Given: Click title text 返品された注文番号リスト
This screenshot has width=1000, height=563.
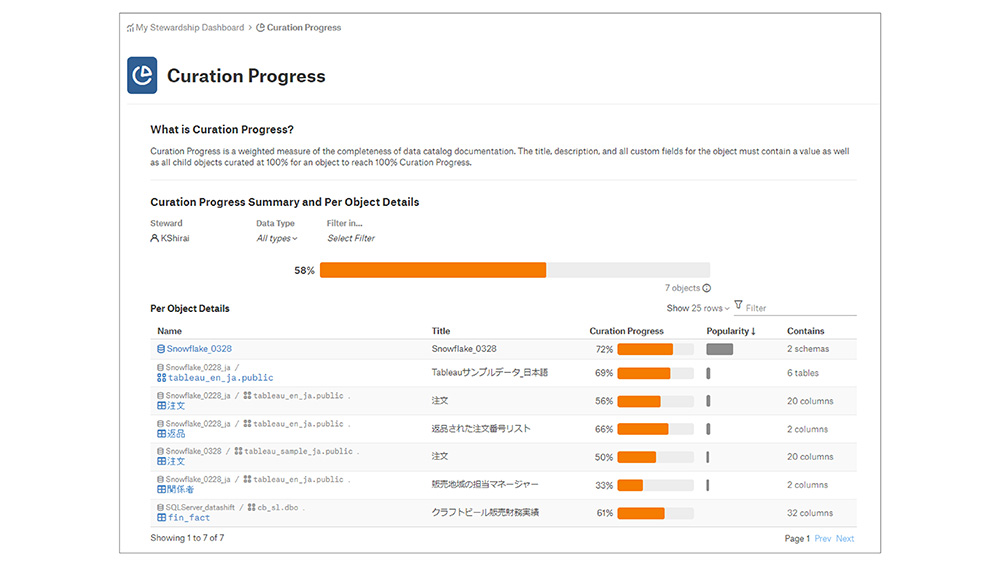Looking at the screenshot, I should [x=481, y=428].
